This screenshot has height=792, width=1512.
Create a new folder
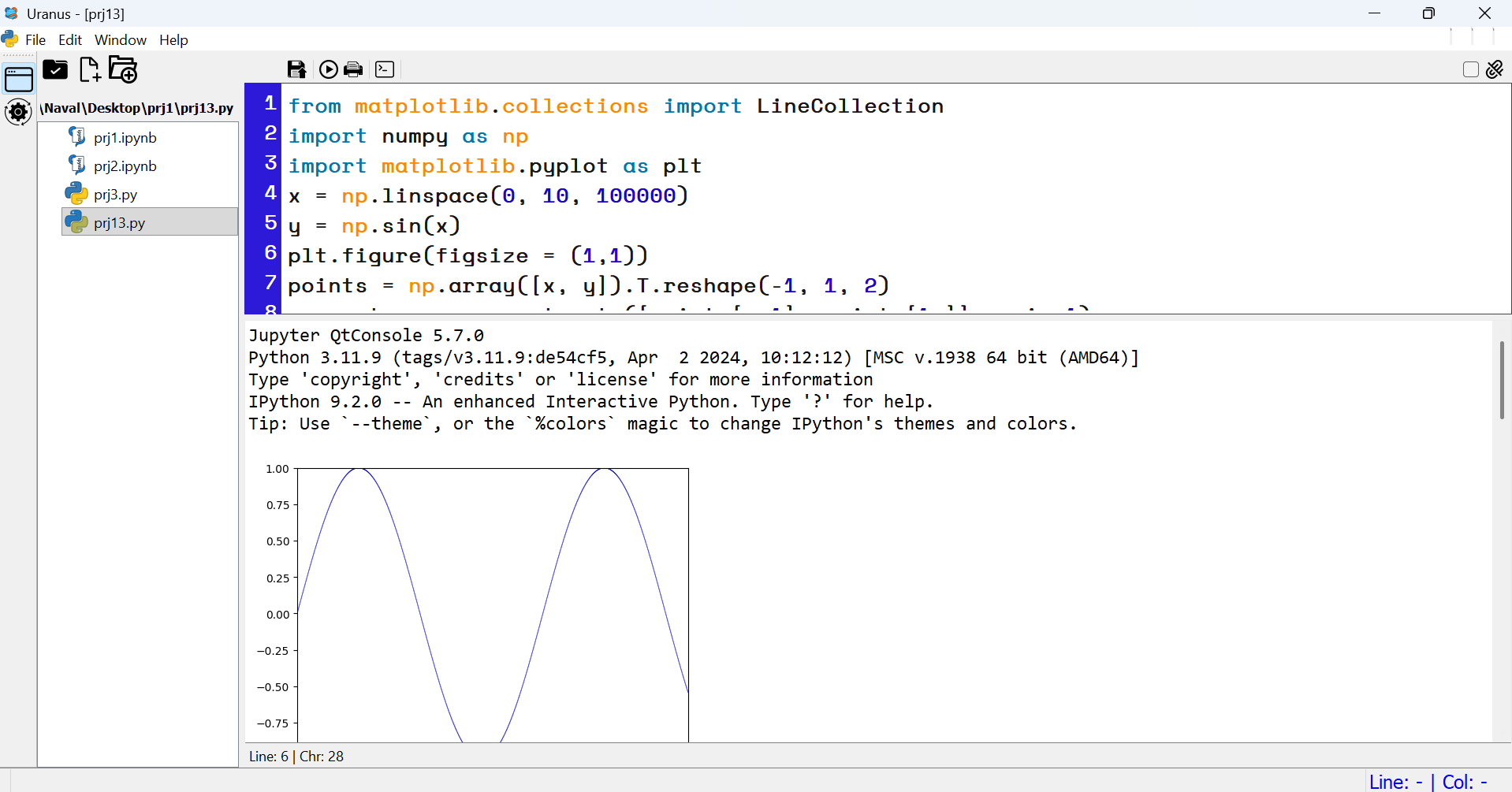[122, 69]
